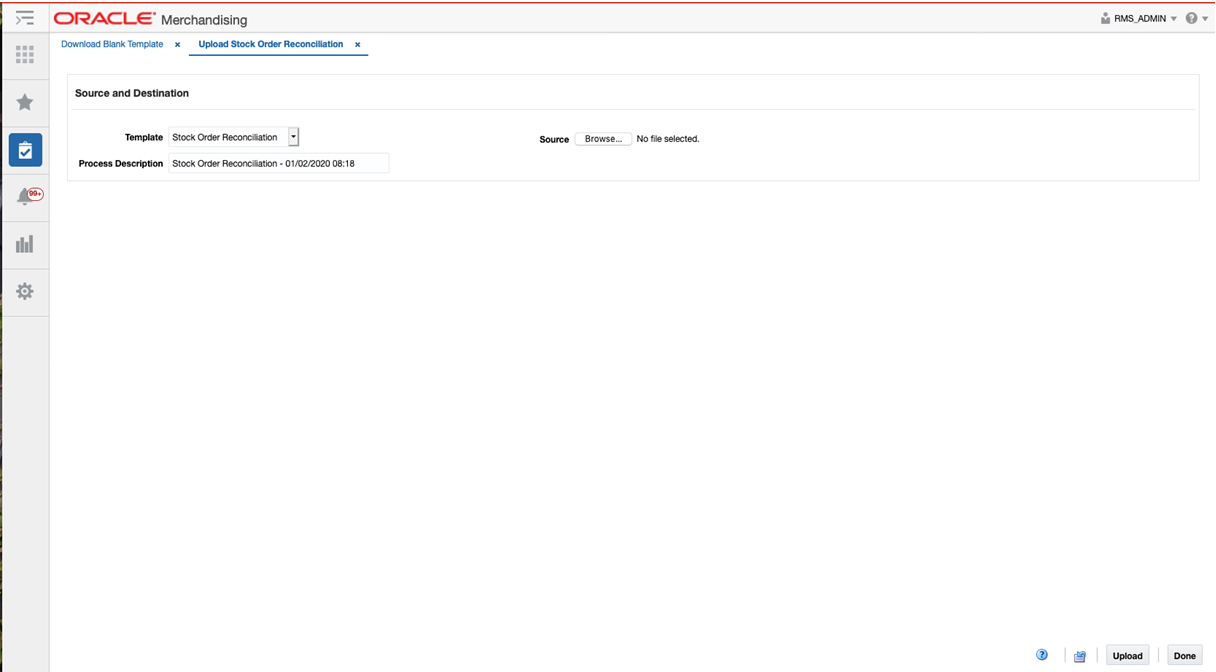This screenshot has width=1216, height=672.
Task: Open the application navigator grid icon
Action: [25, 54]
